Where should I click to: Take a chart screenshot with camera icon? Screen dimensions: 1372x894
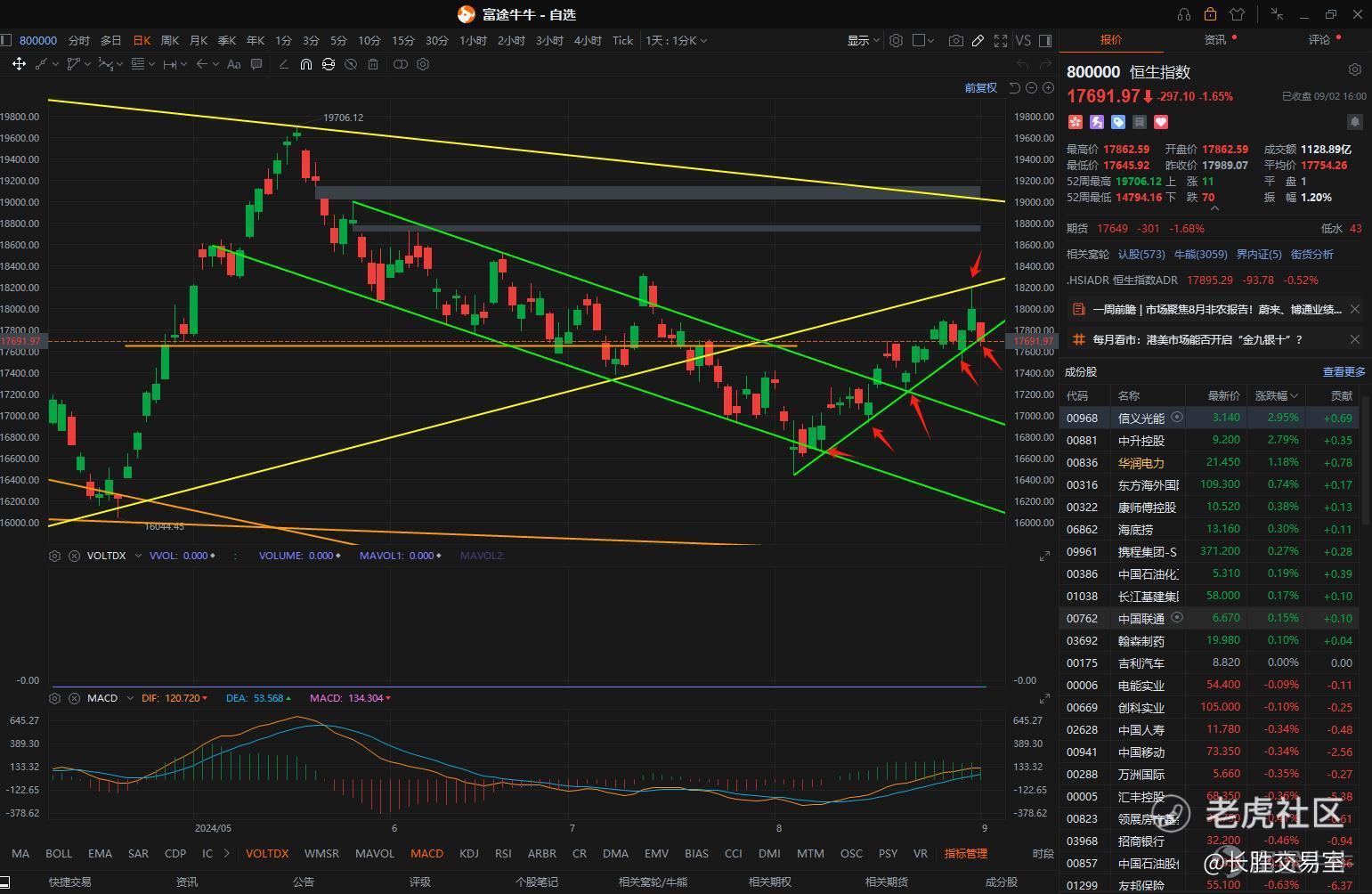955,40
